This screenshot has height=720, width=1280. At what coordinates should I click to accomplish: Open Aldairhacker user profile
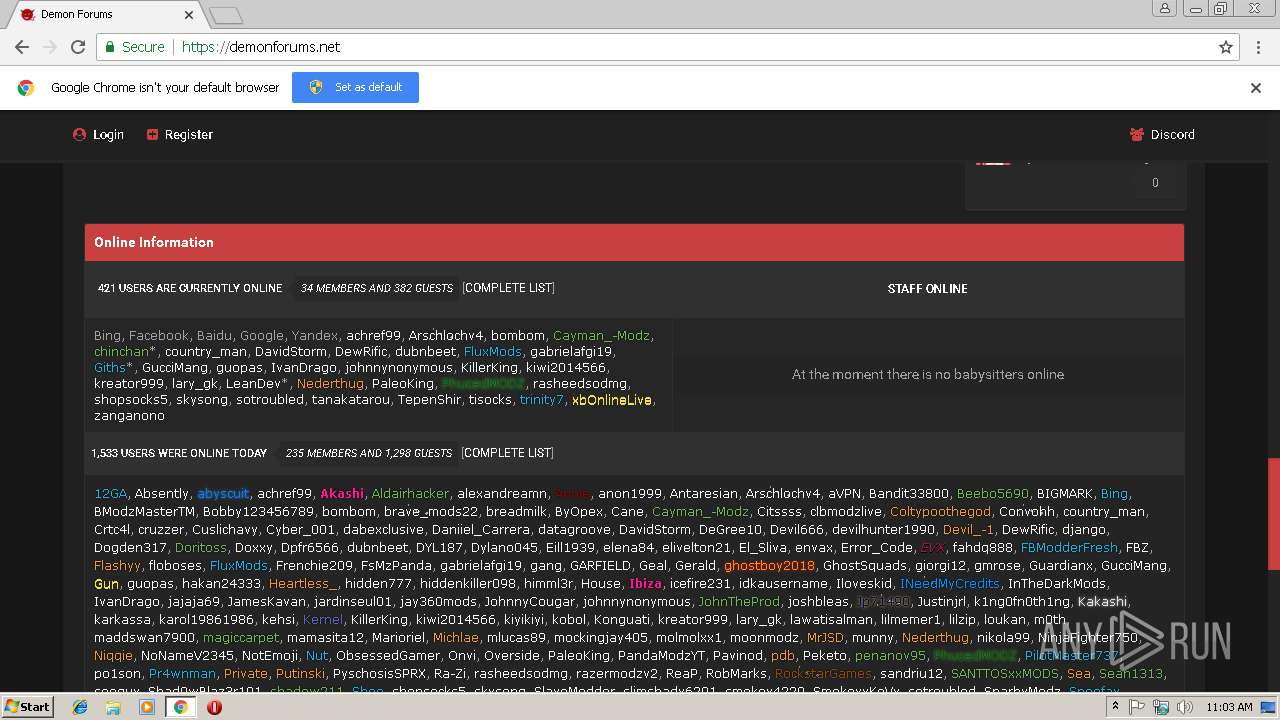click(x=410, y=494)
